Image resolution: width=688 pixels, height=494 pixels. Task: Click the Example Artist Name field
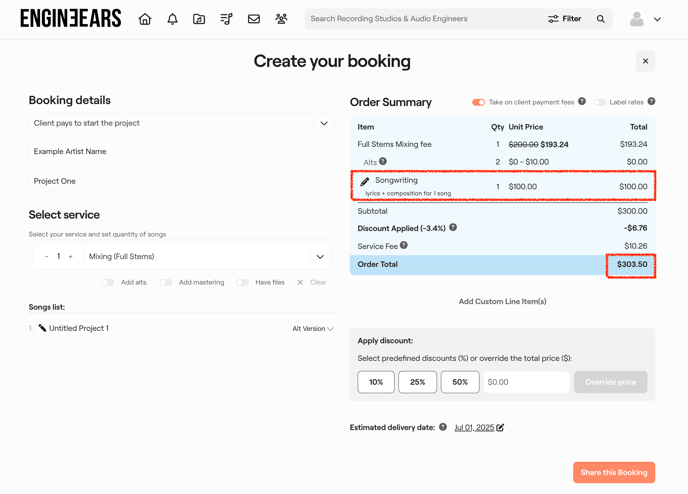[181, 152]
